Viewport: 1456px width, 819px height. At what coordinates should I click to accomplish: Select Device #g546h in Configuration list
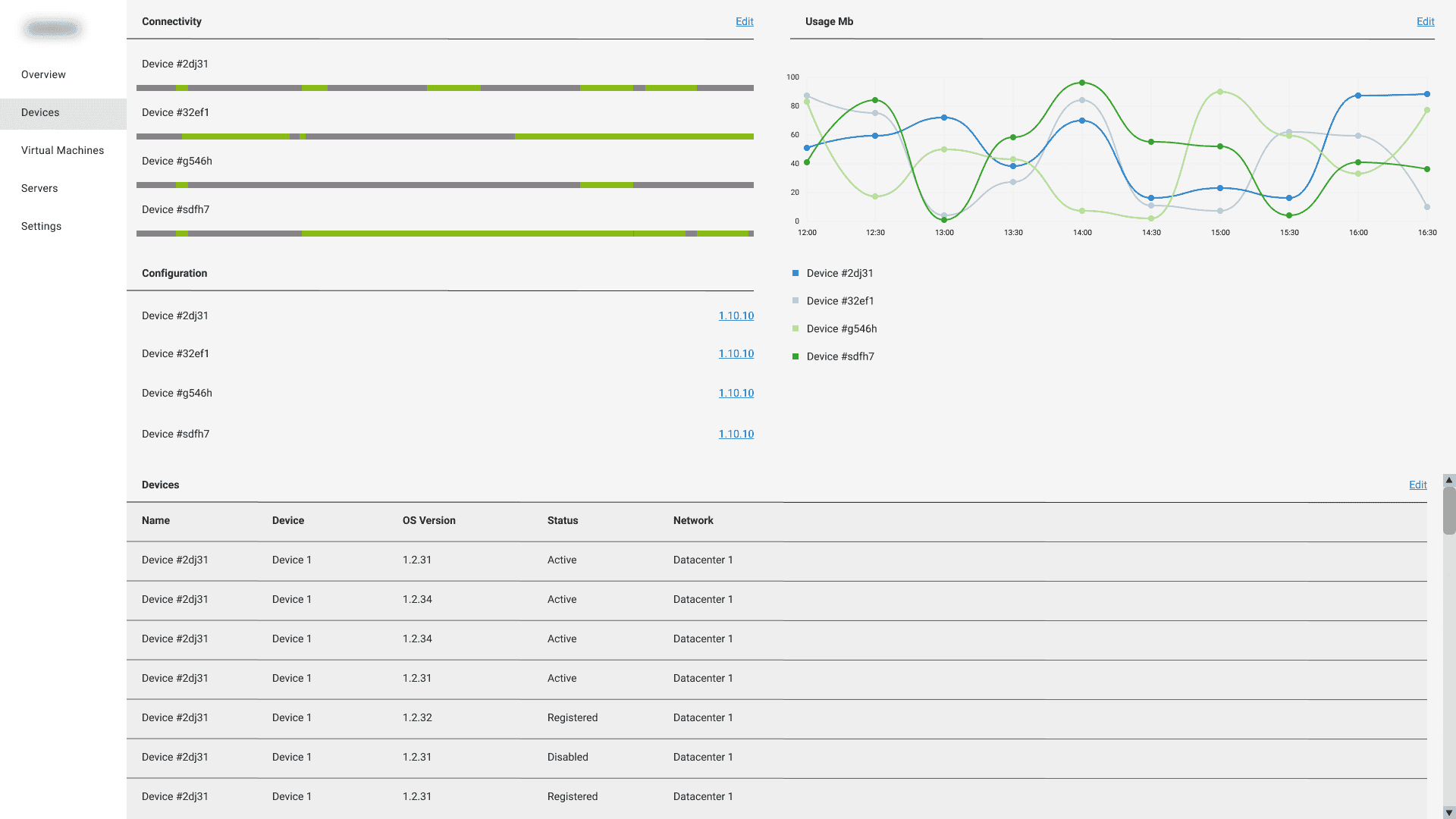pyautogui.click(x=177, y=393)
